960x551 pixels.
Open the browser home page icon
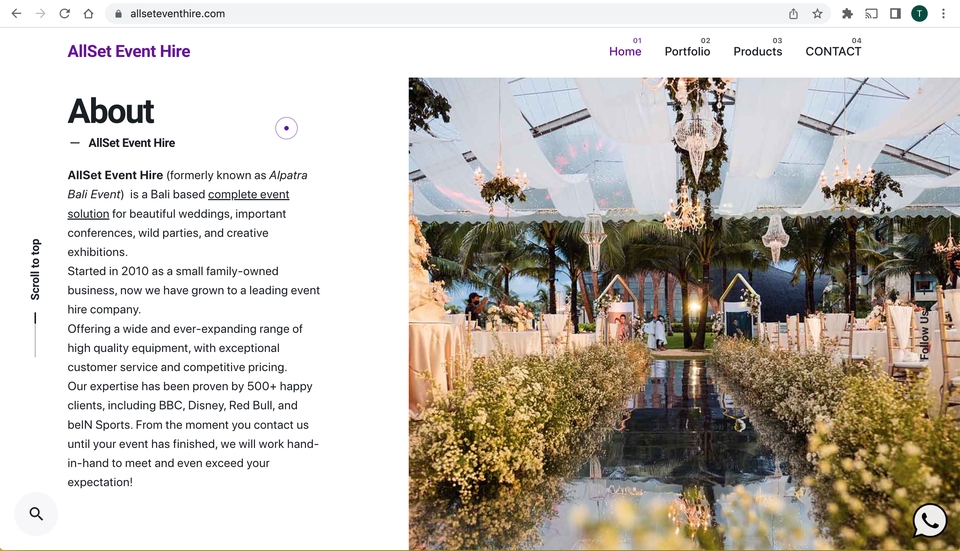pos(88,13)
